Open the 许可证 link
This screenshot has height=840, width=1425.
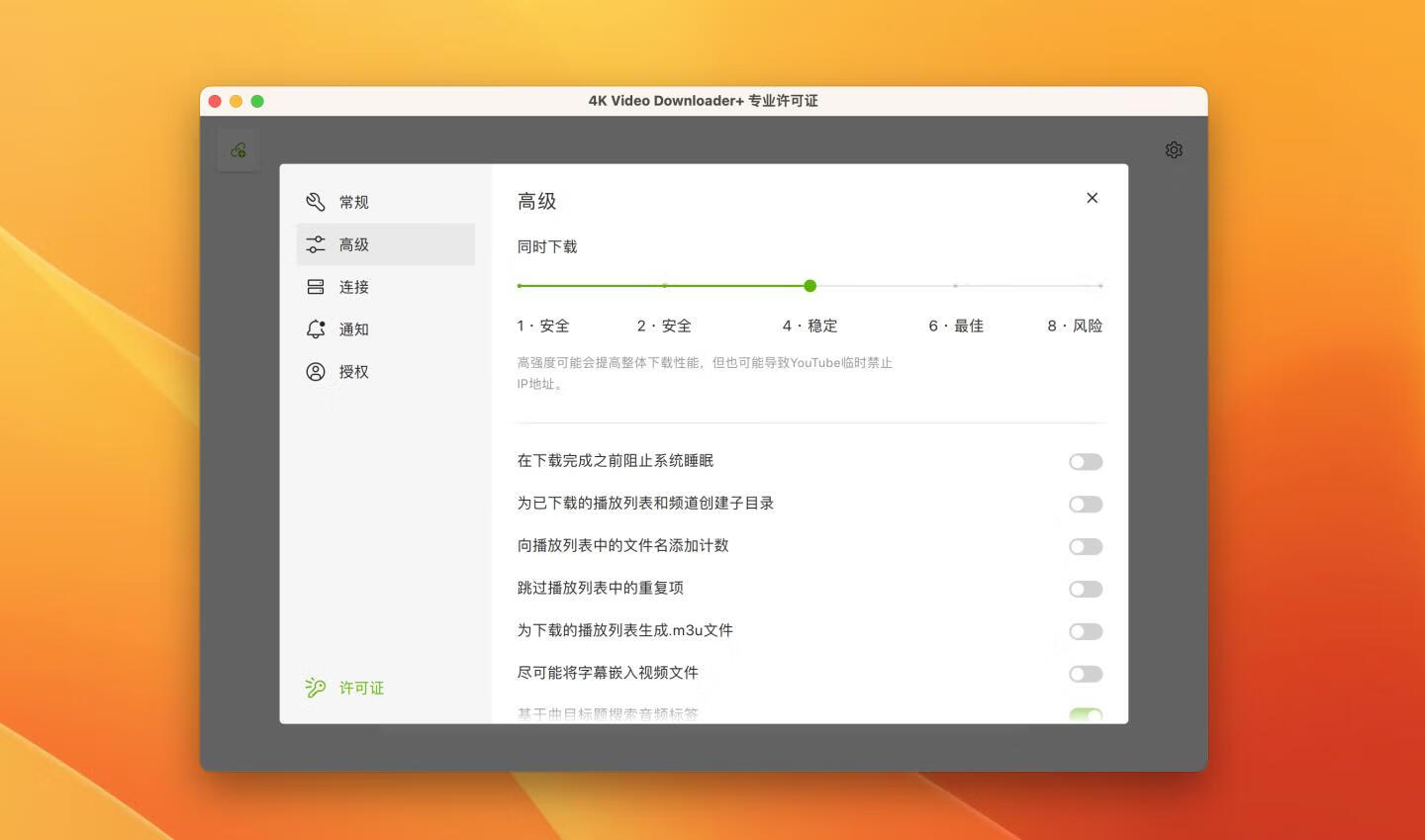(x=361, y=688)
